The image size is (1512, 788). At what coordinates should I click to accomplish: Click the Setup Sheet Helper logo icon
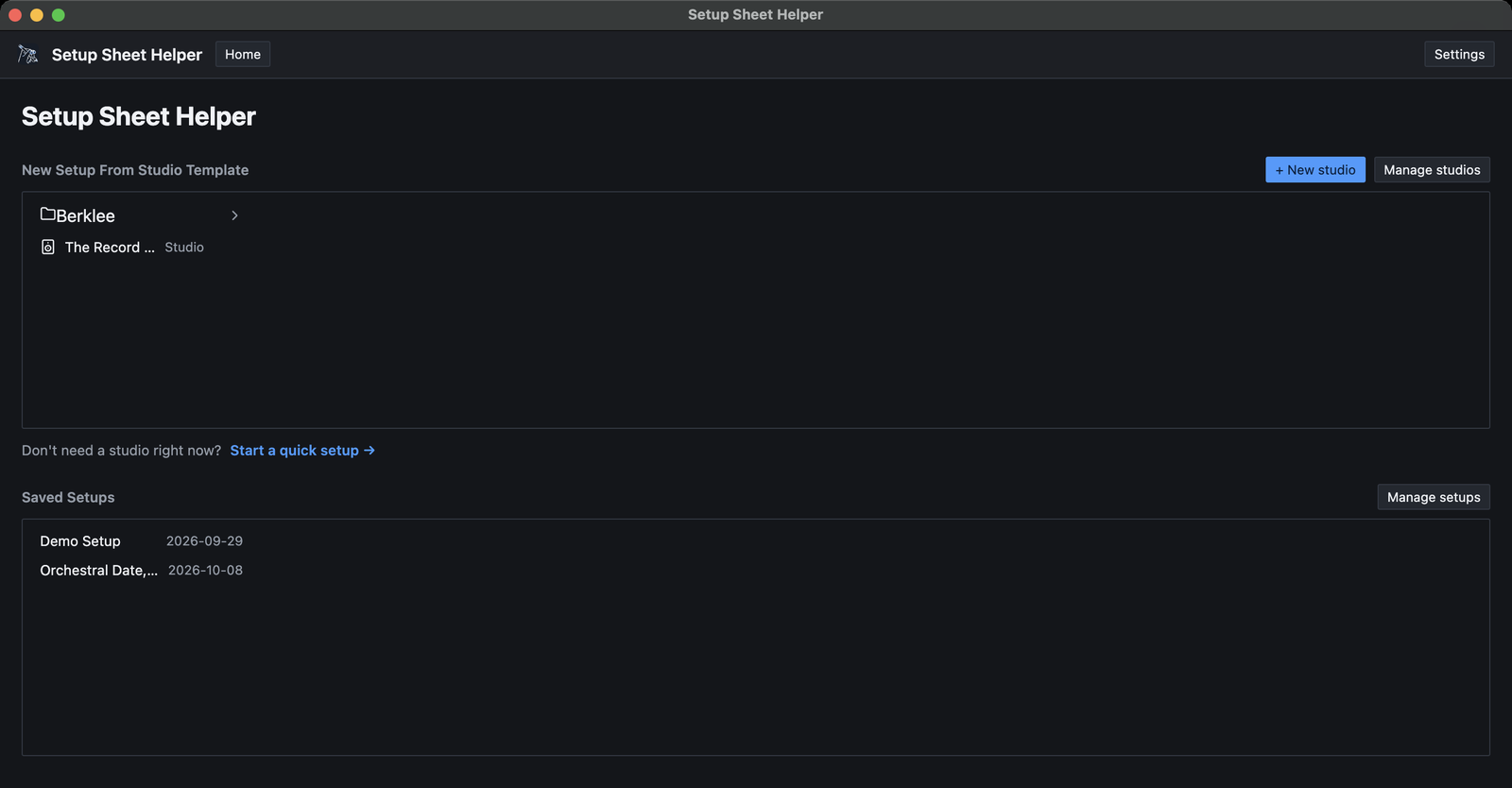(28, 55)
